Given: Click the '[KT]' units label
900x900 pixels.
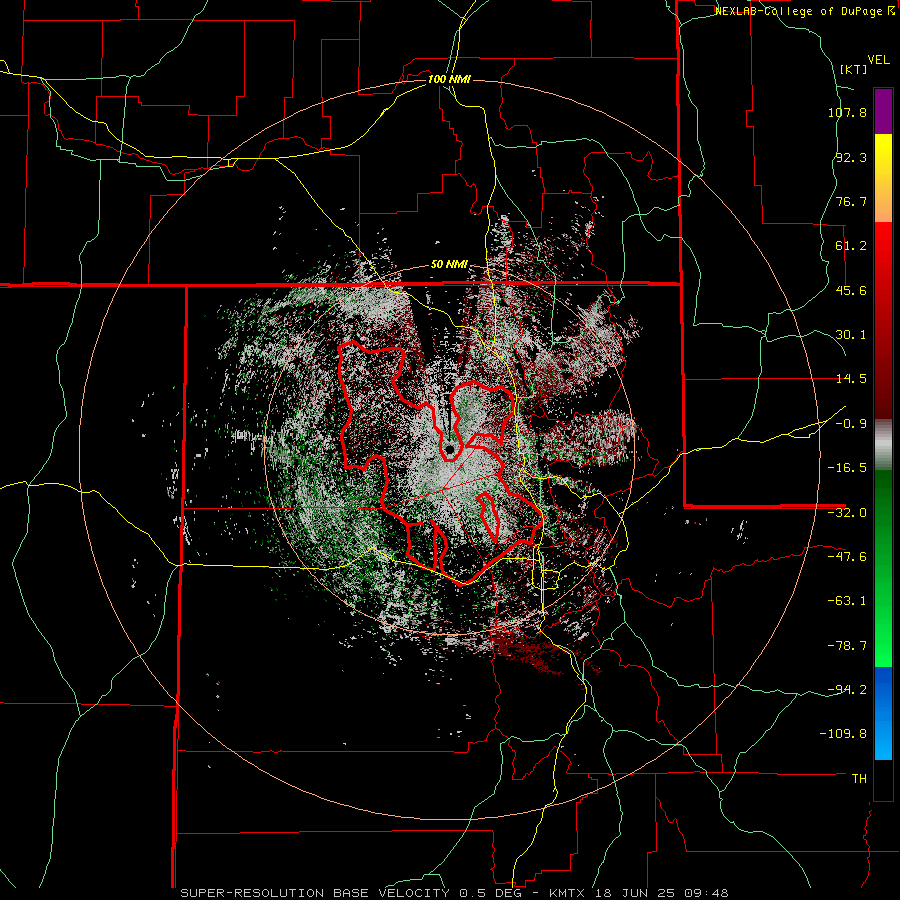Looking at the screenshot, I should pyautogui.click(x=853, y=69).
